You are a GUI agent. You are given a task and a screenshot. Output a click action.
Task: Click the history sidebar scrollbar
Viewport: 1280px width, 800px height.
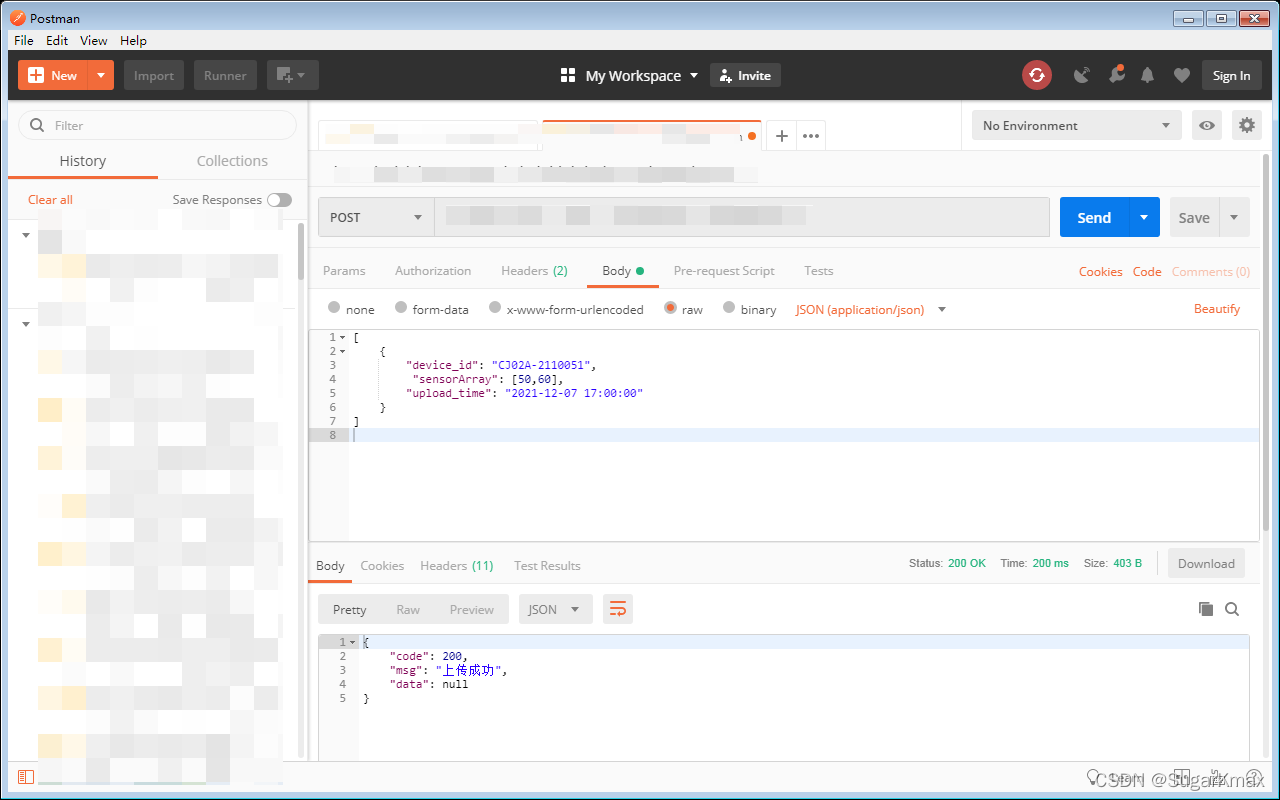[301, 250]
